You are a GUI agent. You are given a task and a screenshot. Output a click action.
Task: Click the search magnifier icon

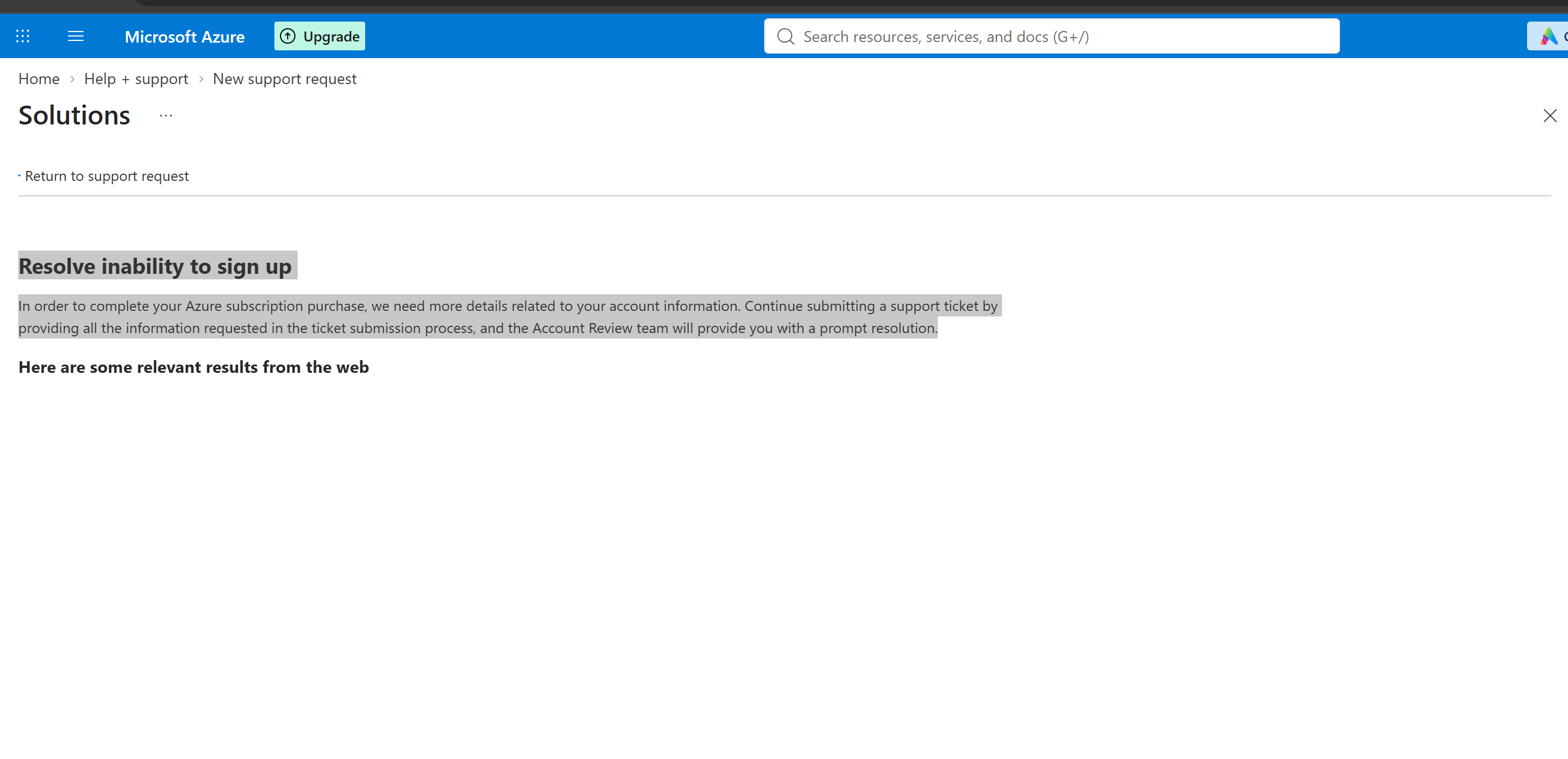785,37
